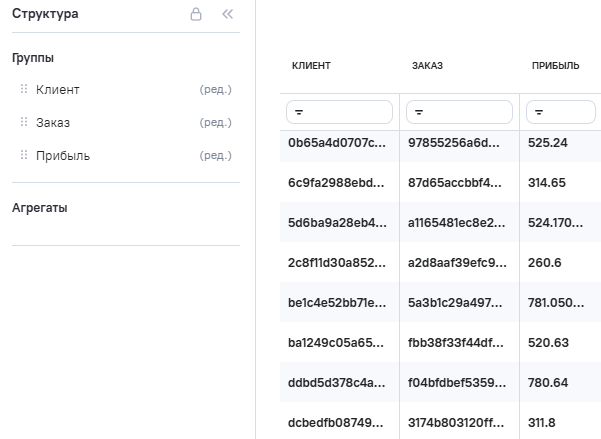Click the filter icon in Клиент column

click(298, 112)
